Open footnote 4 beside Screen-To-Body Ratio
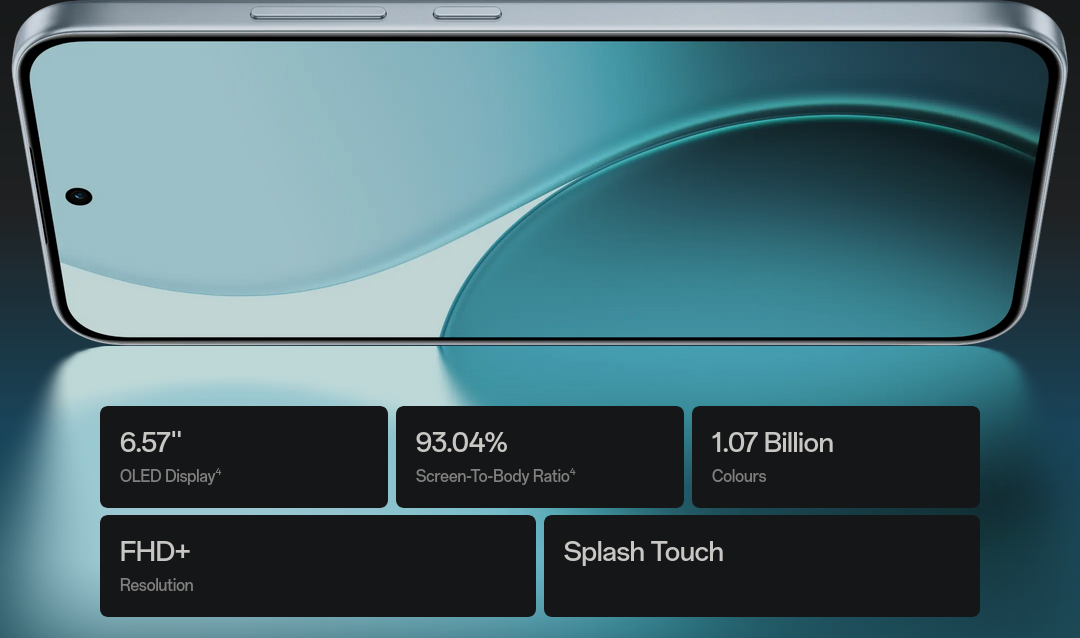The image size is (1080, 638). pos(573,472)
